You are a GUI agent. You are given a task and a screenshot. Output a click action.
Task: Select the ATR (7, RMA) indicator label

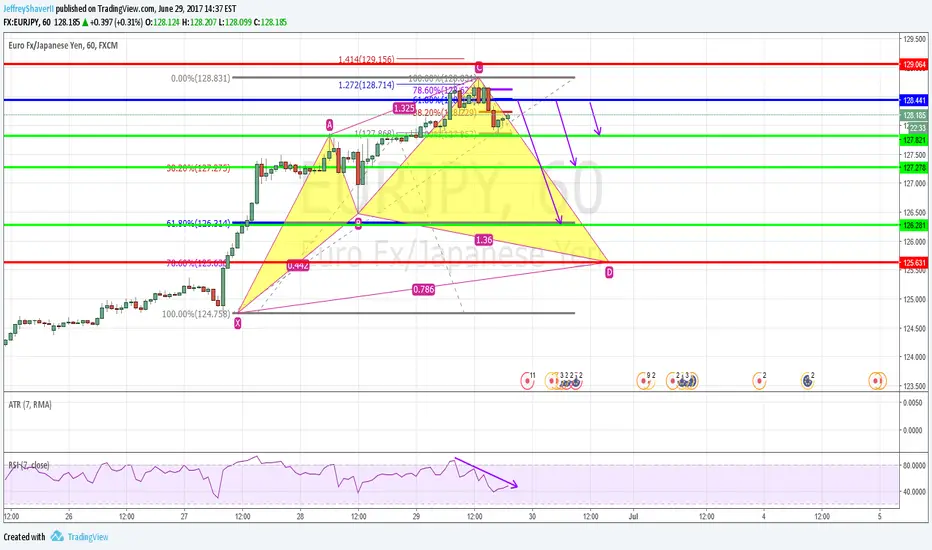30,404
